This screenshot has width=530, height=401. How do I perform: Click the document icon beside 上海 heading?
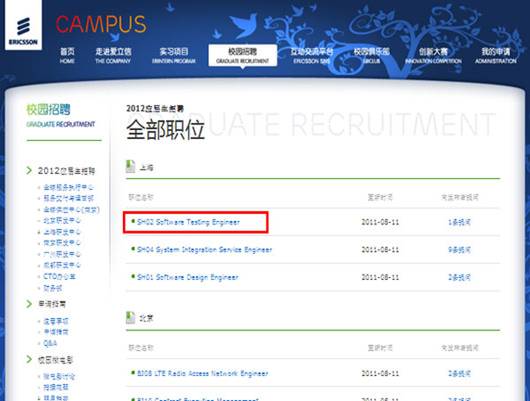130,166
